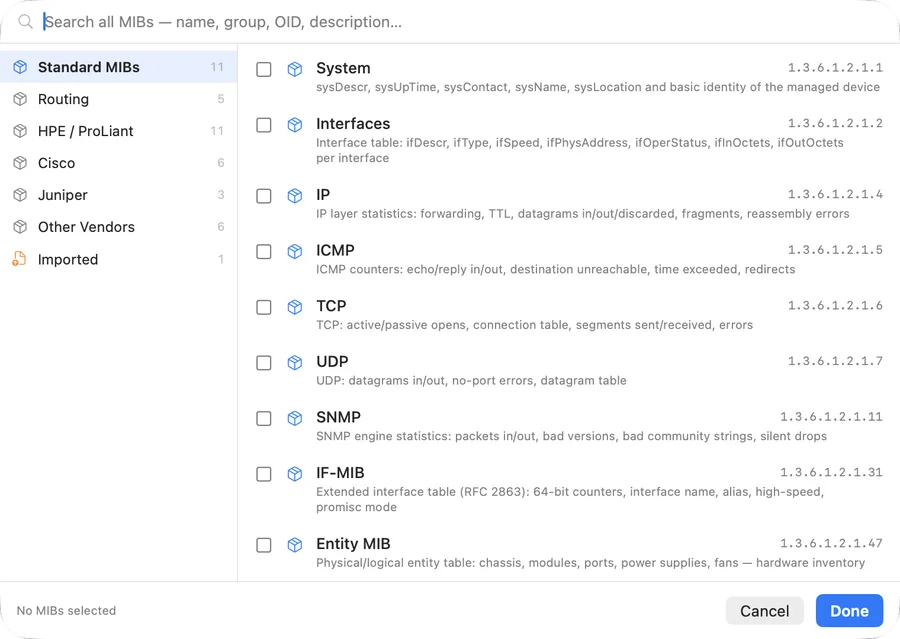Click OID 1.3.6.1.2.1.31 text
This screenshot has height=639, width=900.
click(x=831, y=473)
